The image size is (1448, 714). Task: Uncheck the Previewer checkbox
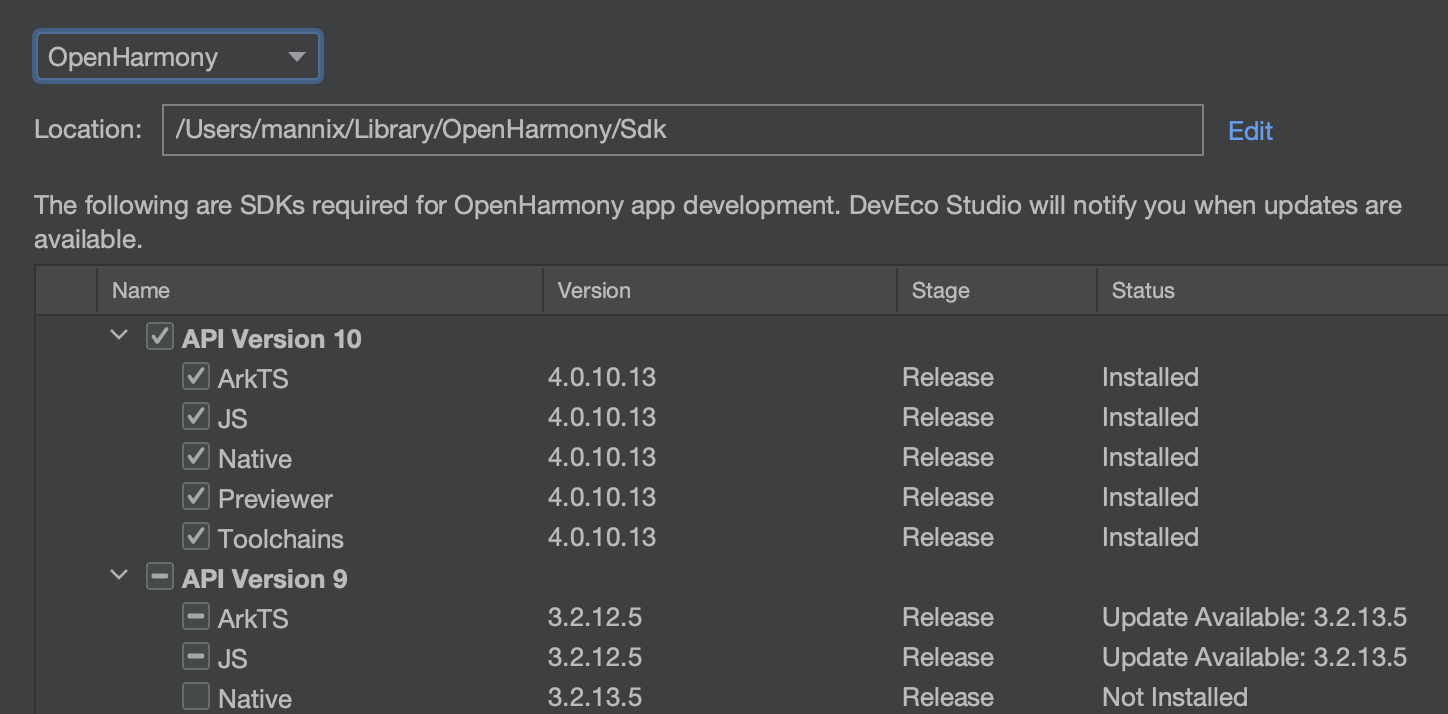[x=196, y=497]
